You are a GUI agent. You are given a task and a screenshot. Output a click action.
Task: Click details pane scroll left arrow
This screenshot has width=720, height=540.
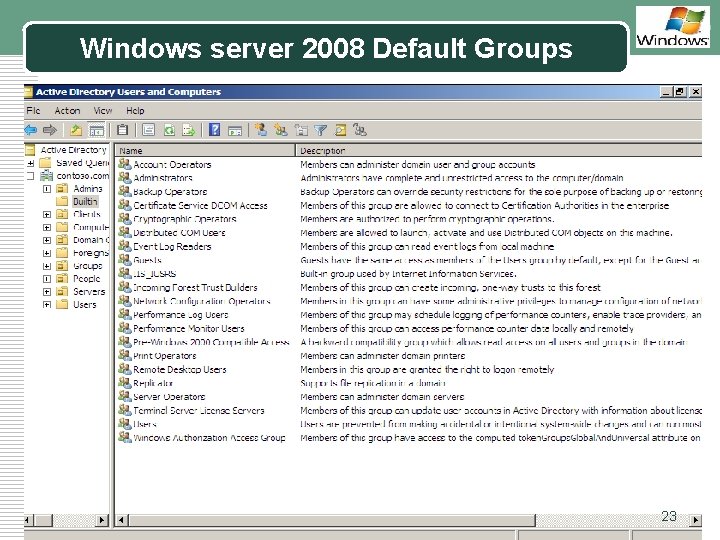(122, 520)
